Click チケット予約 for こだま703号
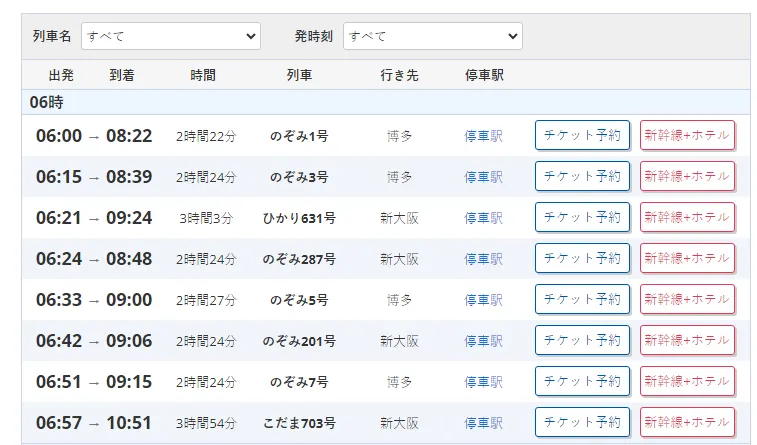The image size is (757, 445). [x=582, y=422]
